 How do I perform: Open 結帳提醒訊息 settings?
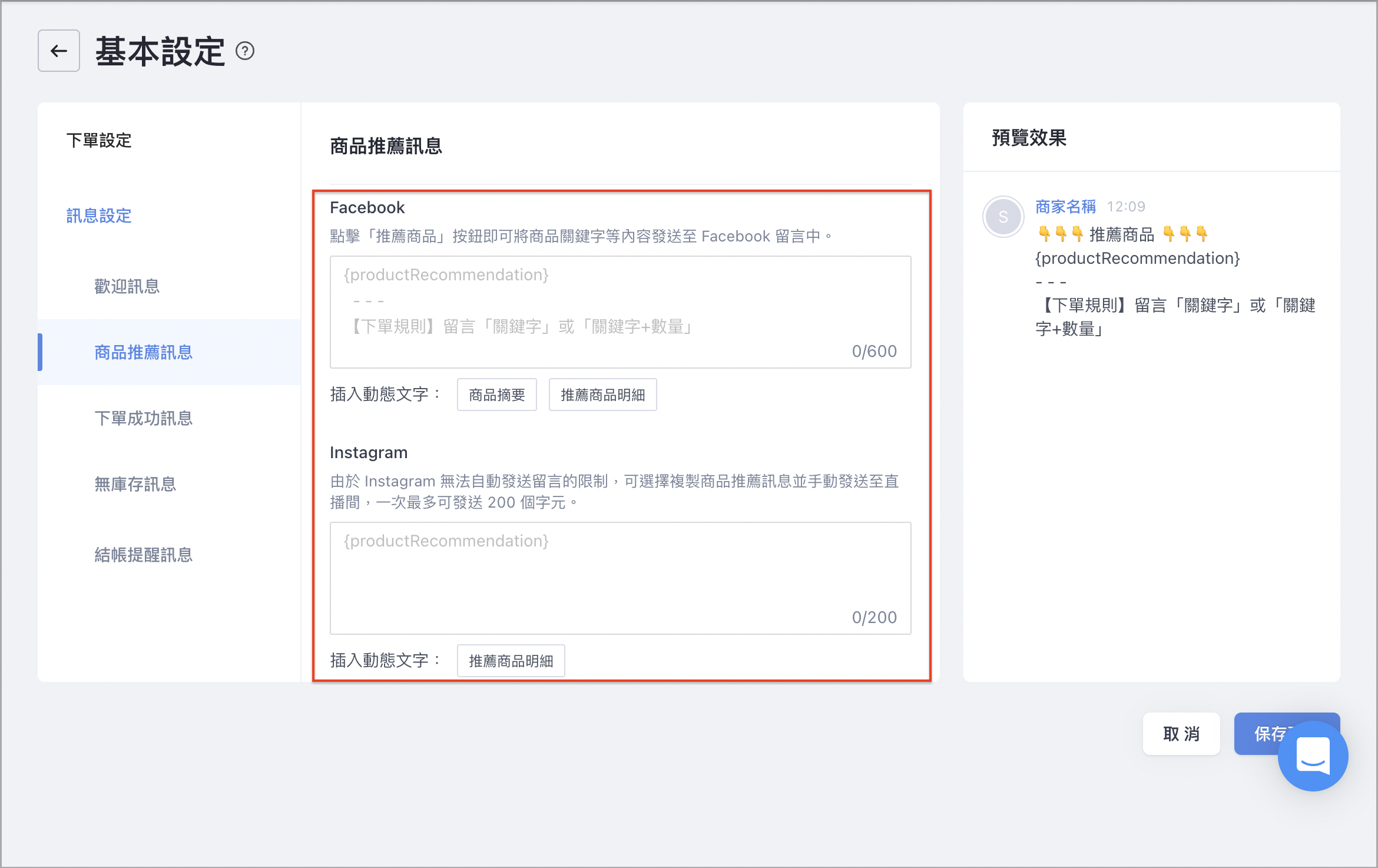(144, 555)
